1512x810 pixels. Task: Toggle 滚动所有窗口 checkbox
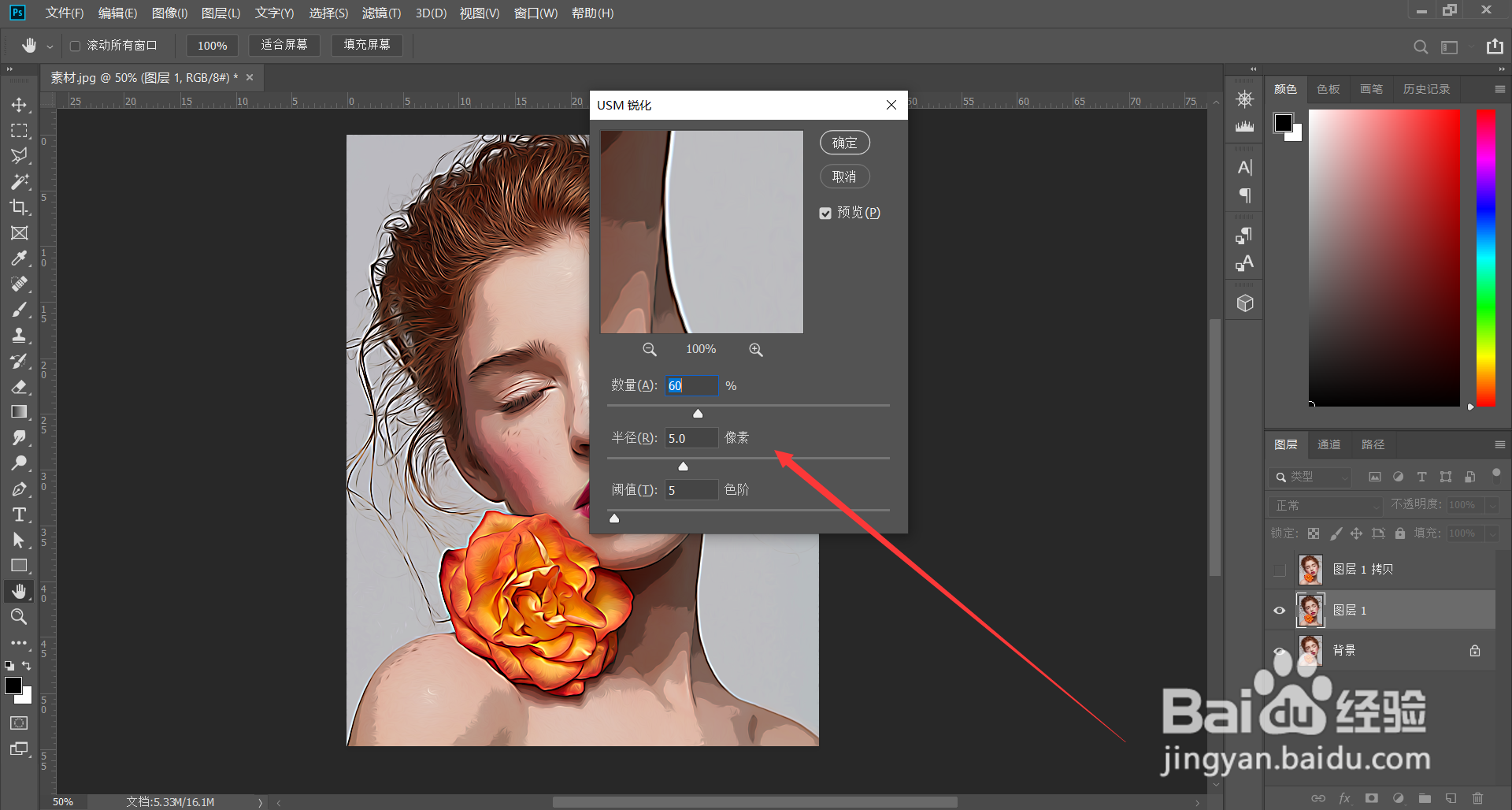click(76, 46)
